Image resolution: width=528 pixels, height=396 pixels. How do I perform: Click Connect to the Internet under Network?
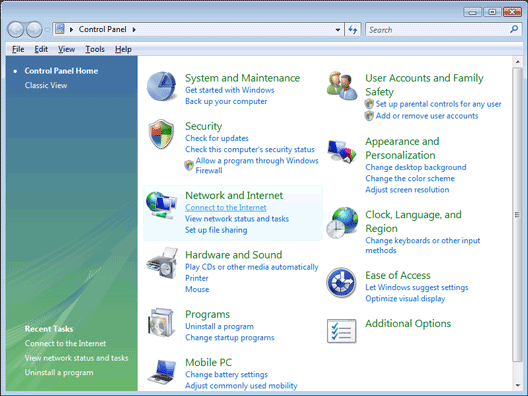click(226, 208)
